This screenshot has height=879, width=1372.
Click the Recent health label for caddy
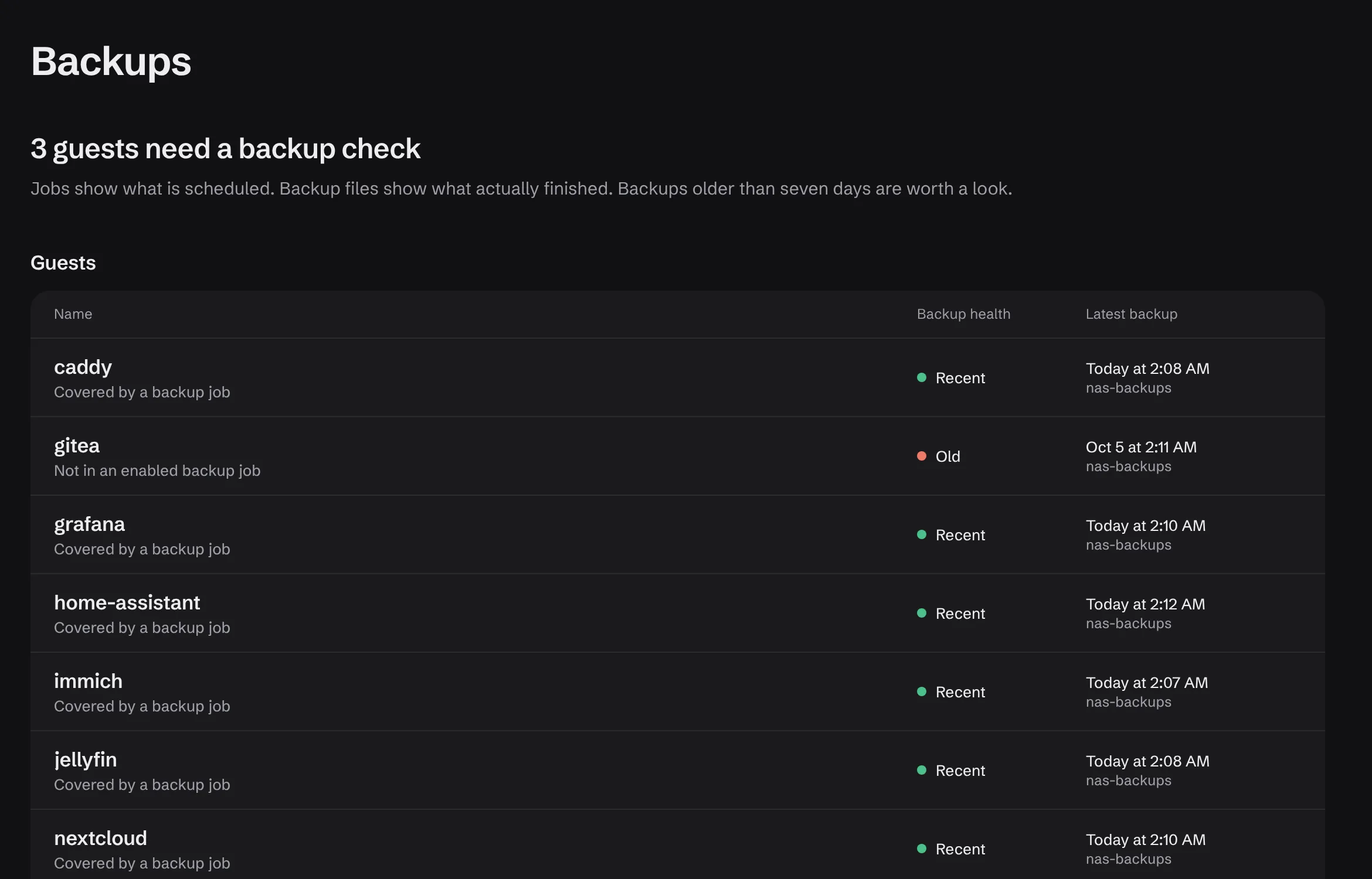pos(960,378)
